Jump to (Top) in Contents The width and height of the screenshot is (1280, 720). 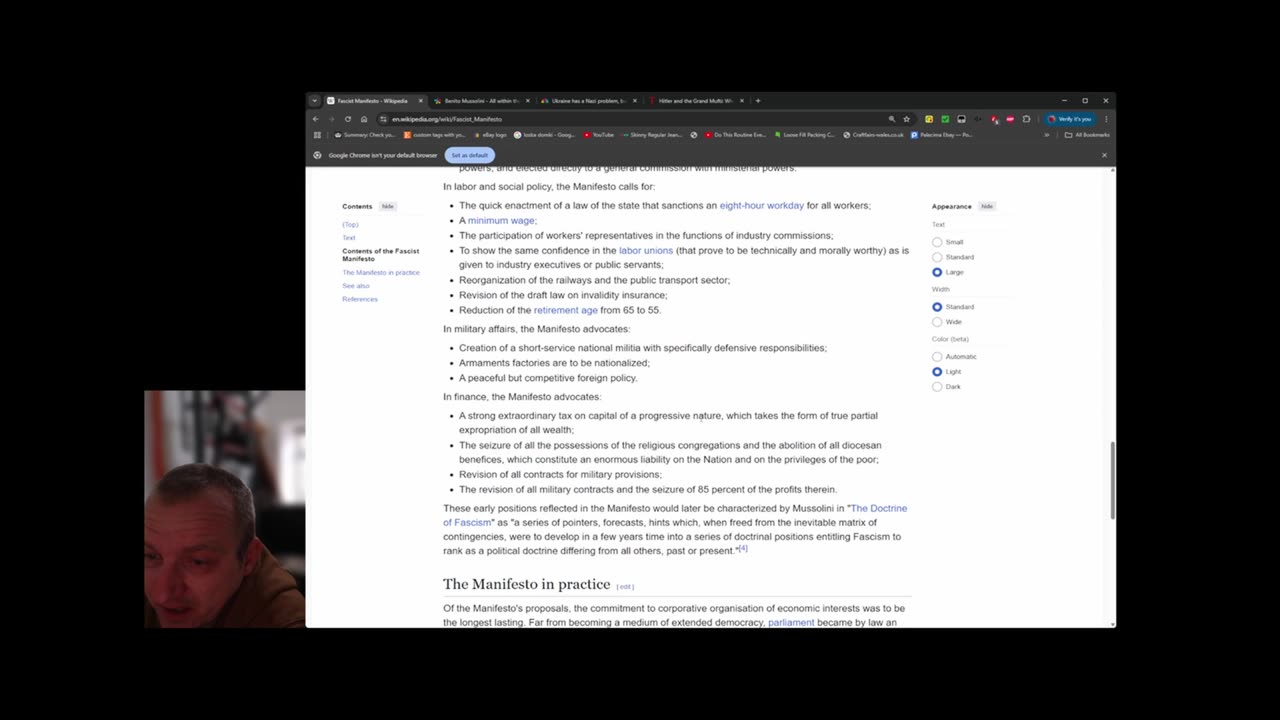coord(350,225)
